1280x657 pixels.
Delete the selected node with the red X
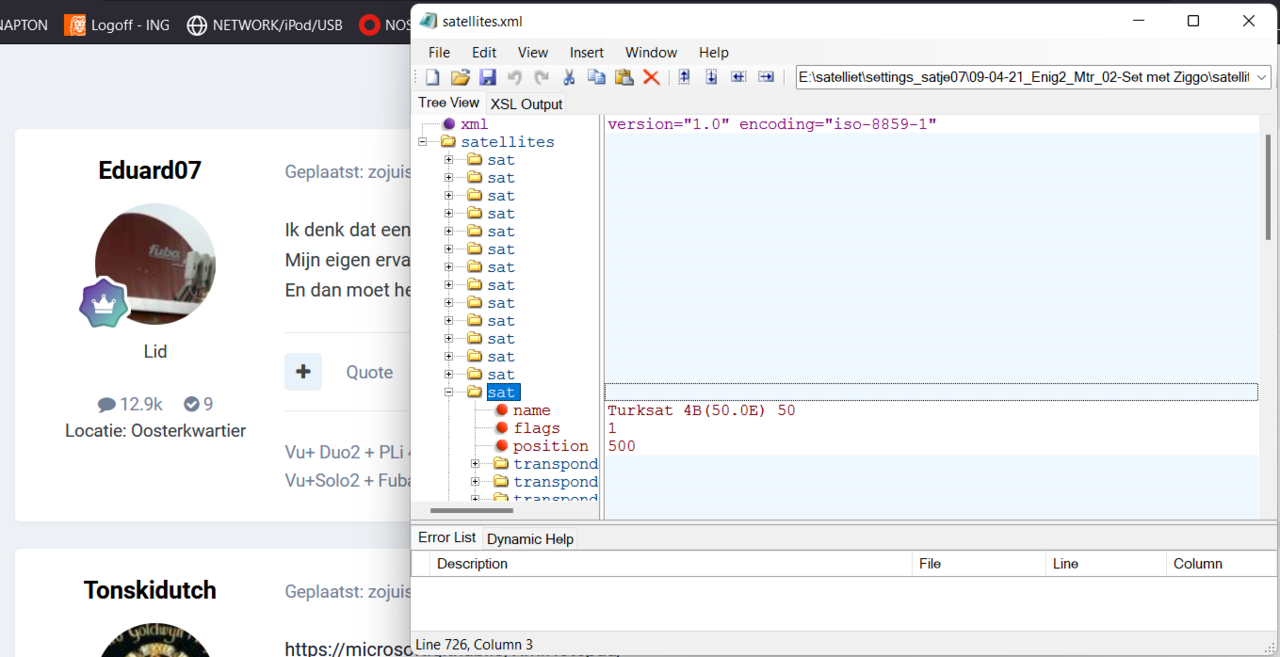point(650,76)
